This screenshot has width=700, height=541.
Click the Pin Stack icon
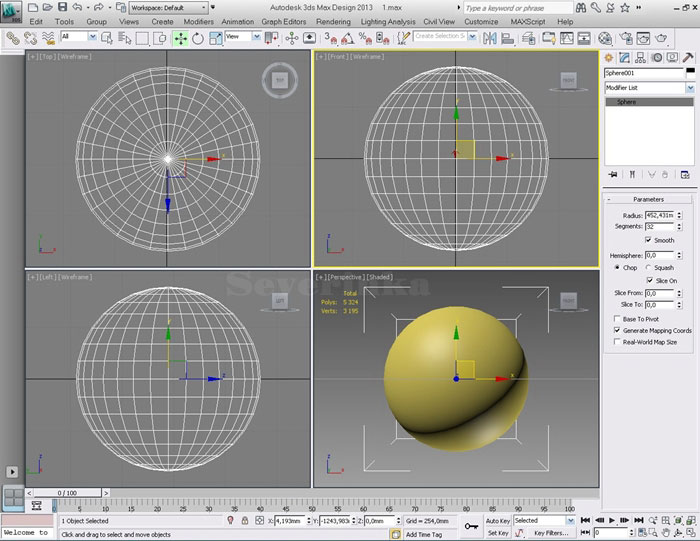(x=612, y=174)
